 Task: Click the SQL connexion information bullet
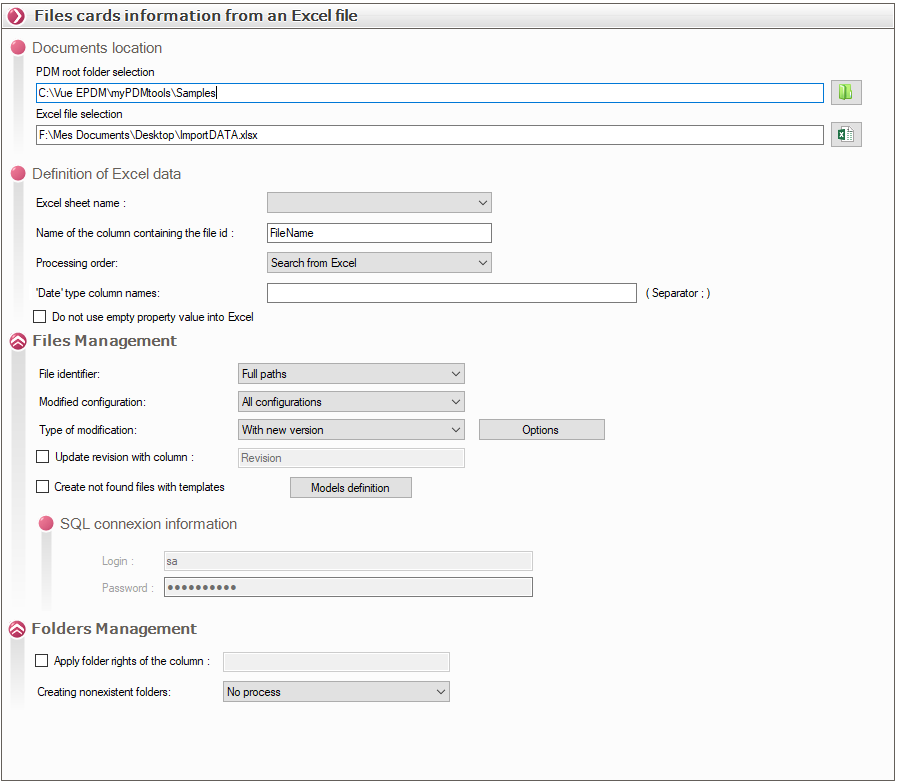click(x=46, y=524)
